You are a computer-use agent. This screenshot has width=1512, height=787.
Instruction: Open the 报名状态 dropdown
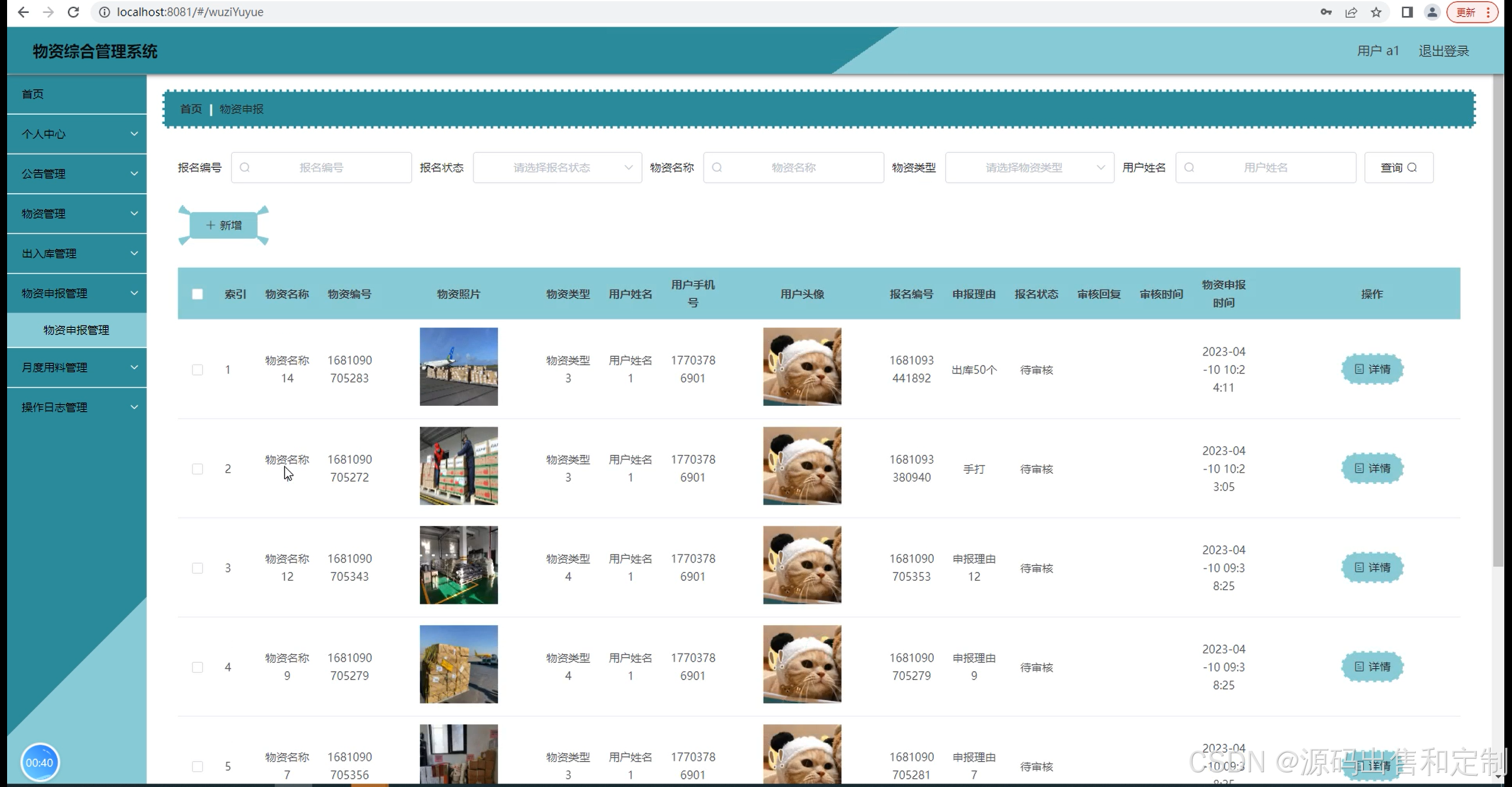coord(557,167)
